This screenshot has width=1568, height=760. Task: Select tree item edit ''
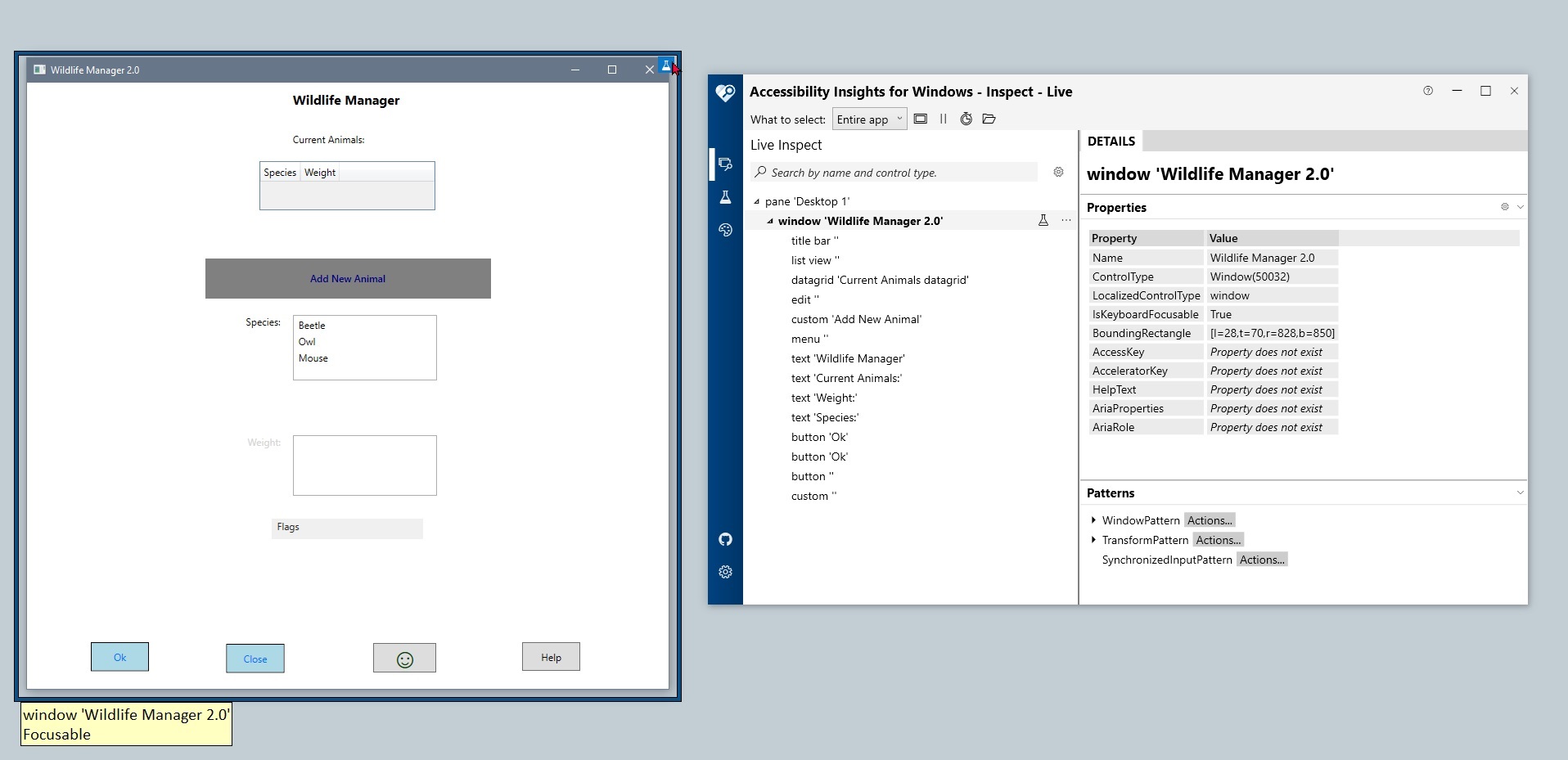point(804,299)
